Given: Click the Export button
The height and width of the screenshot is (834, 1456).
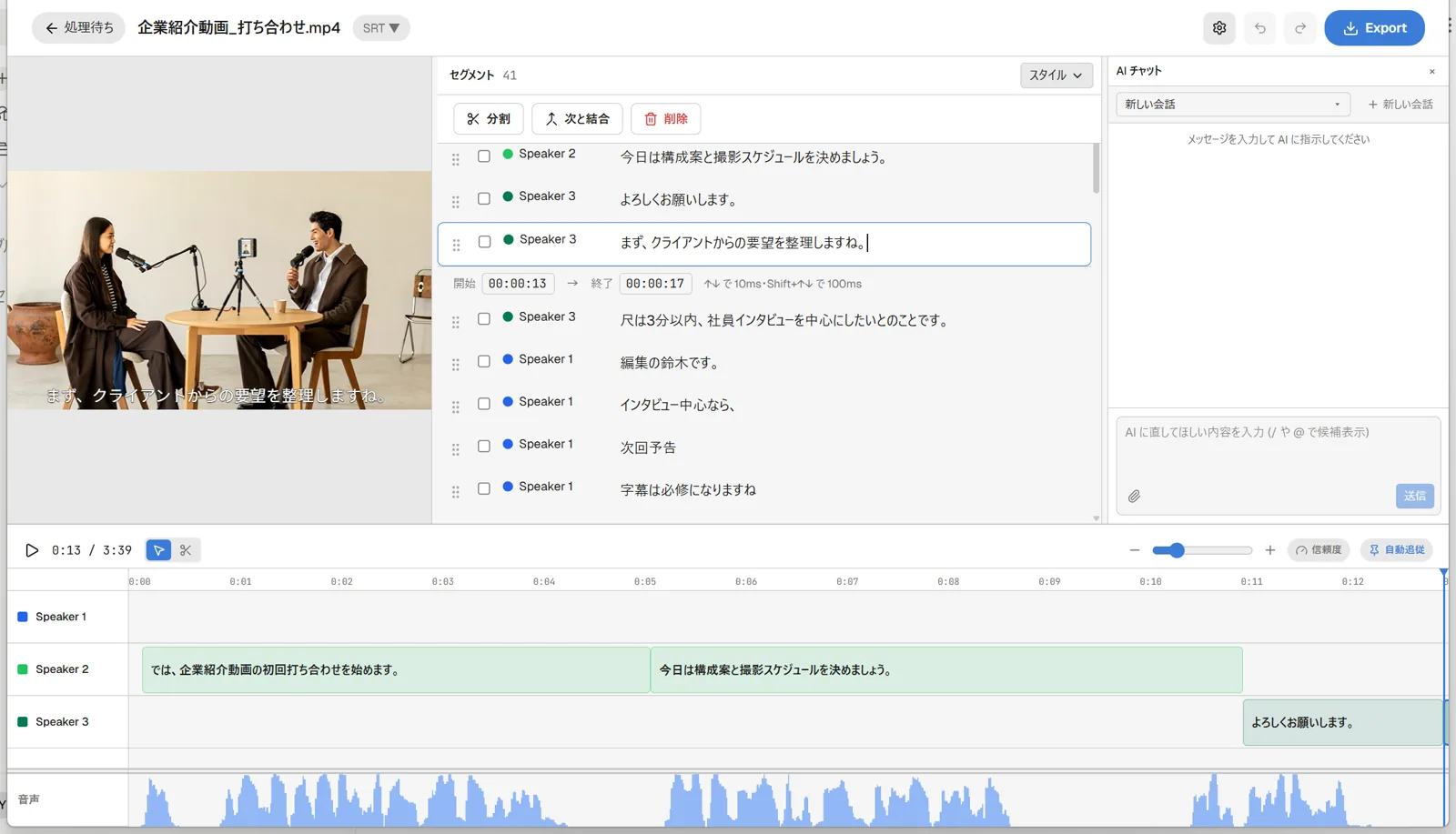Looking at the screenshot, I should (x=1374, y=28).
